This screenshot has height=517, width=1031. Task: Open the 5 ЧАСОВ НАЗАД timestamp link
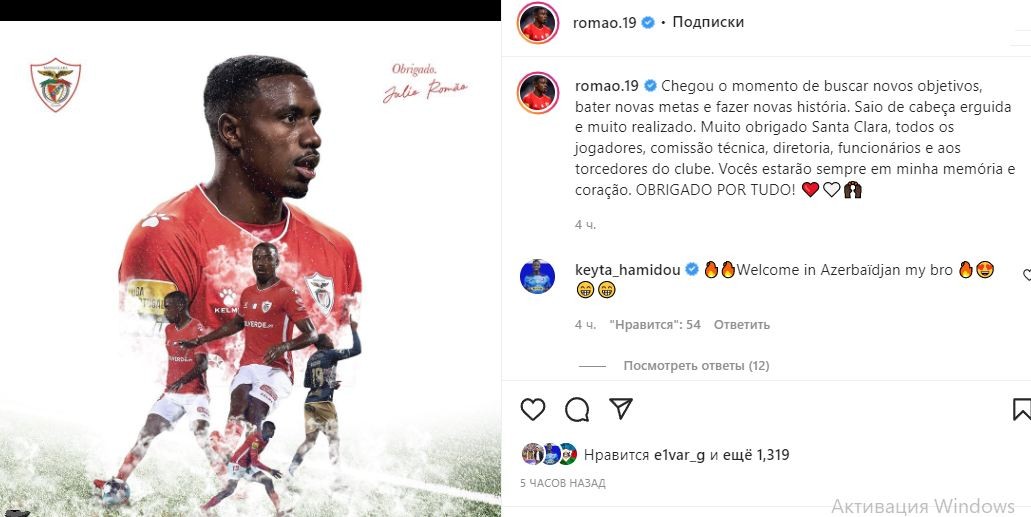[x=563, y=483]
